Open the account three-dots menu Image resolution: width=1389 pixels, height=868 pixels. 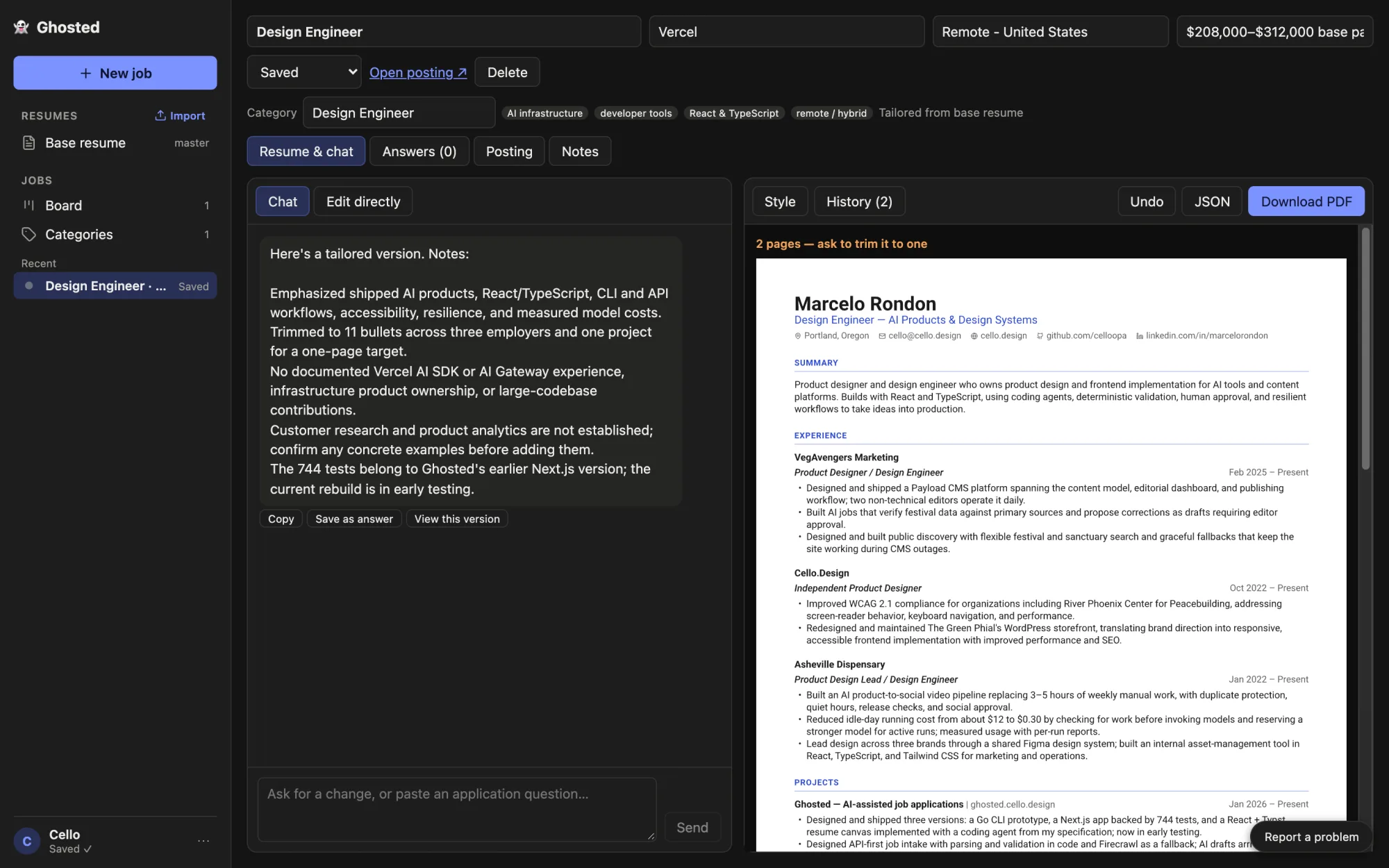203,841
